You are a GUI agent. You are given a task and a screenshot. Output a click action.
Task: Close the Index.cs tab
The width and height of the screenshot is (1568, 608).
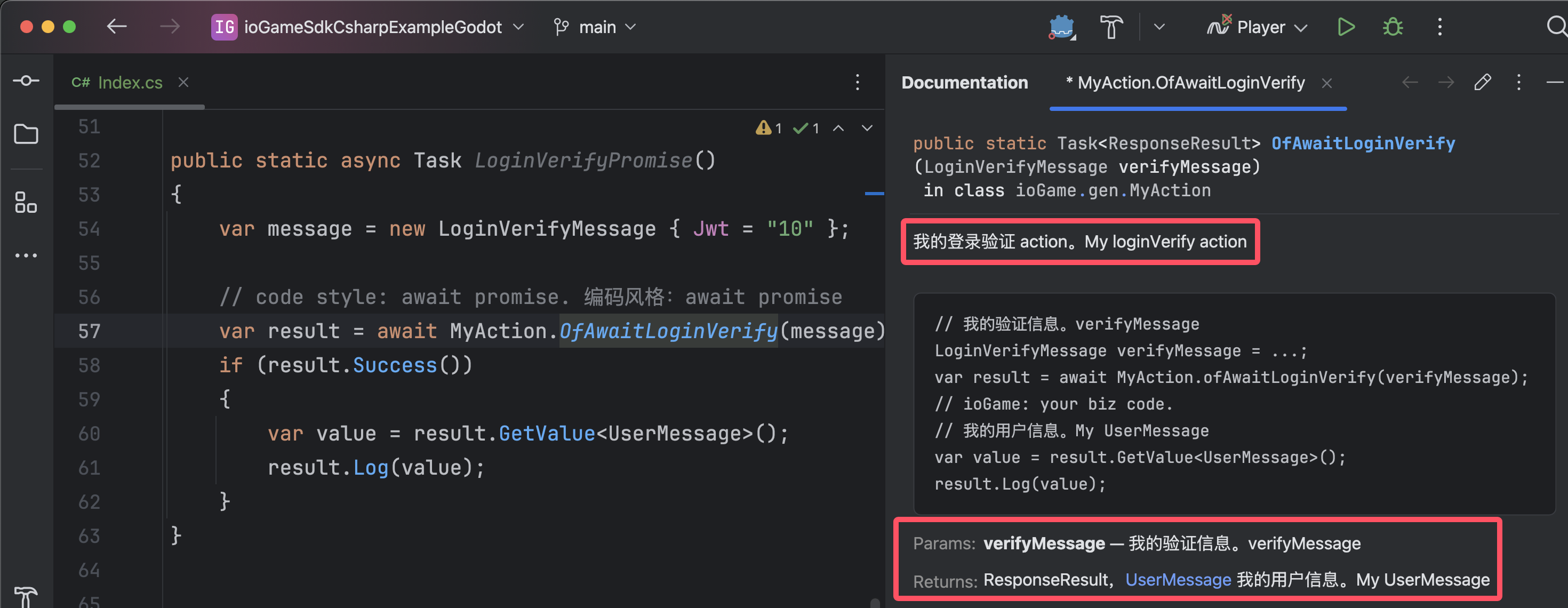pyautogui.click(x=183, y=83)
